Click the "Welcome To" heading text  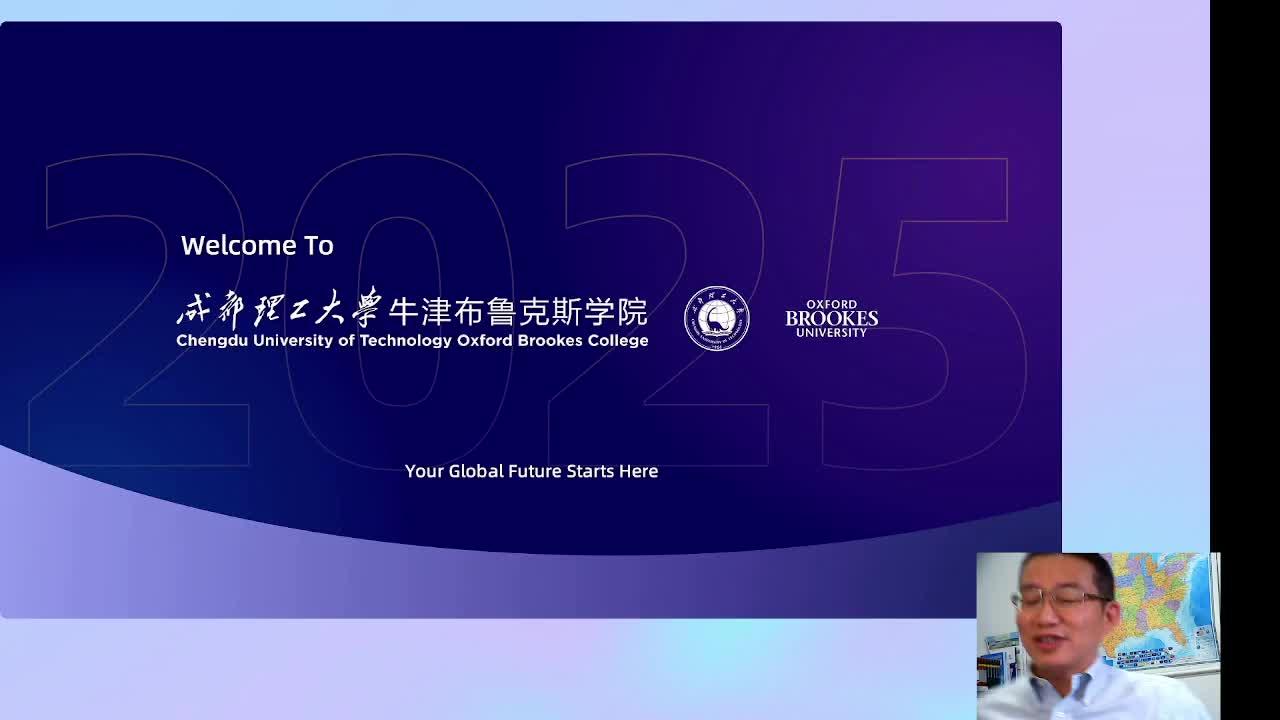pyautogui.click(x=257, y=245)
